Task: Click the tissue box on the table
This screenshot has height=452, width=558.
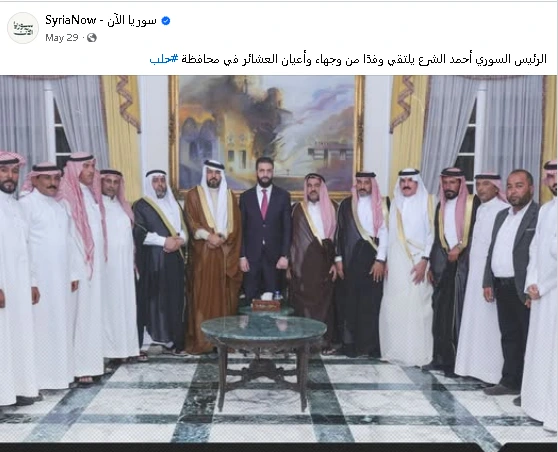Action: point(263,304)
